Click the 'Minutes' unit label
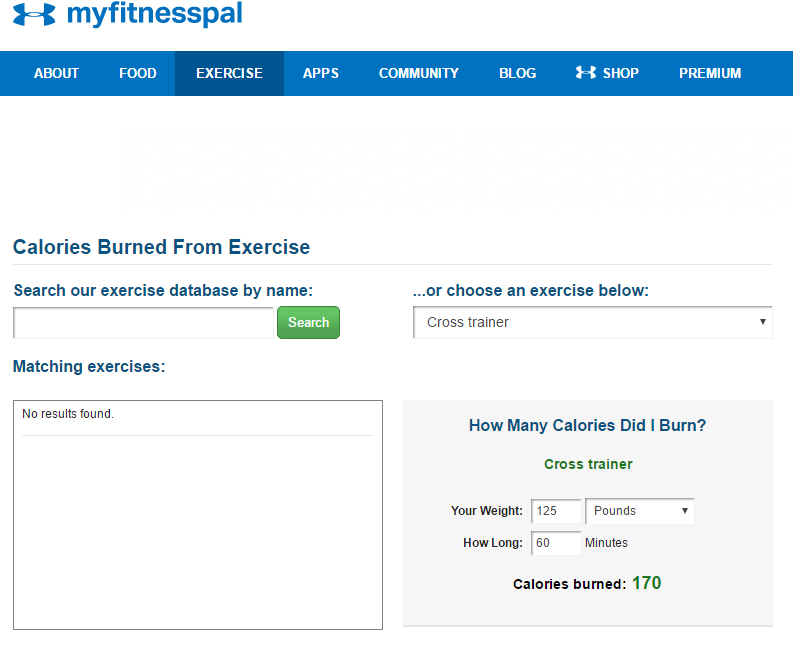The width and height of the screenshot is (793, 652). click(606, 543)
